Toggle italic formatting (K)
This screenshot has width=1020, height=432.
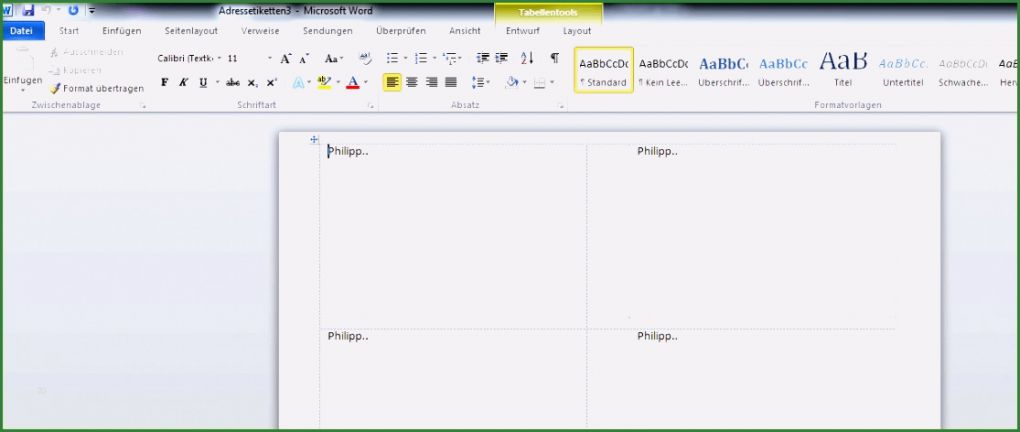click(x=184, y=83)
